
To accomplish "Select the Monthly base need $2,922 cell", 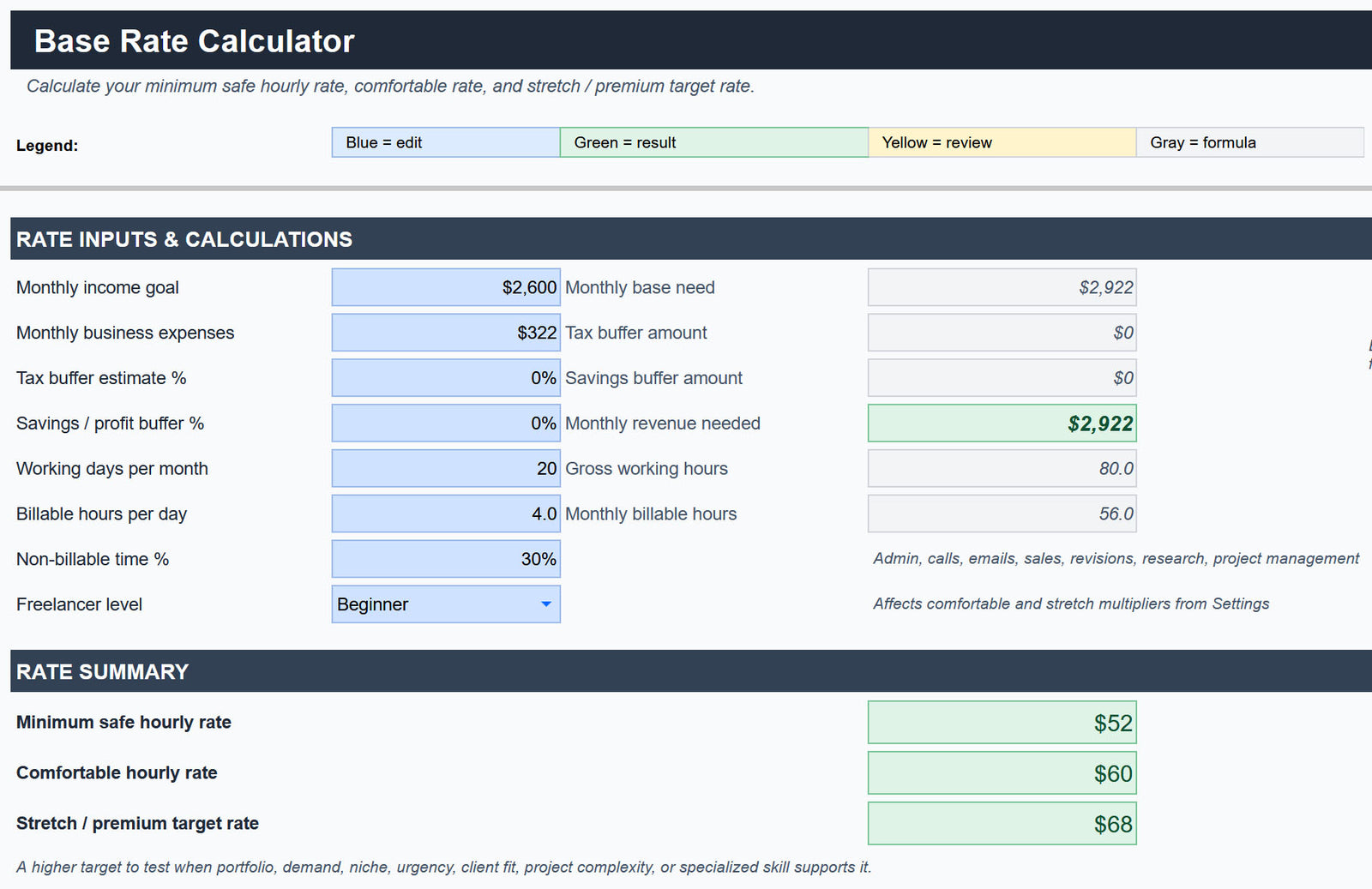I will click(1002, 287).
